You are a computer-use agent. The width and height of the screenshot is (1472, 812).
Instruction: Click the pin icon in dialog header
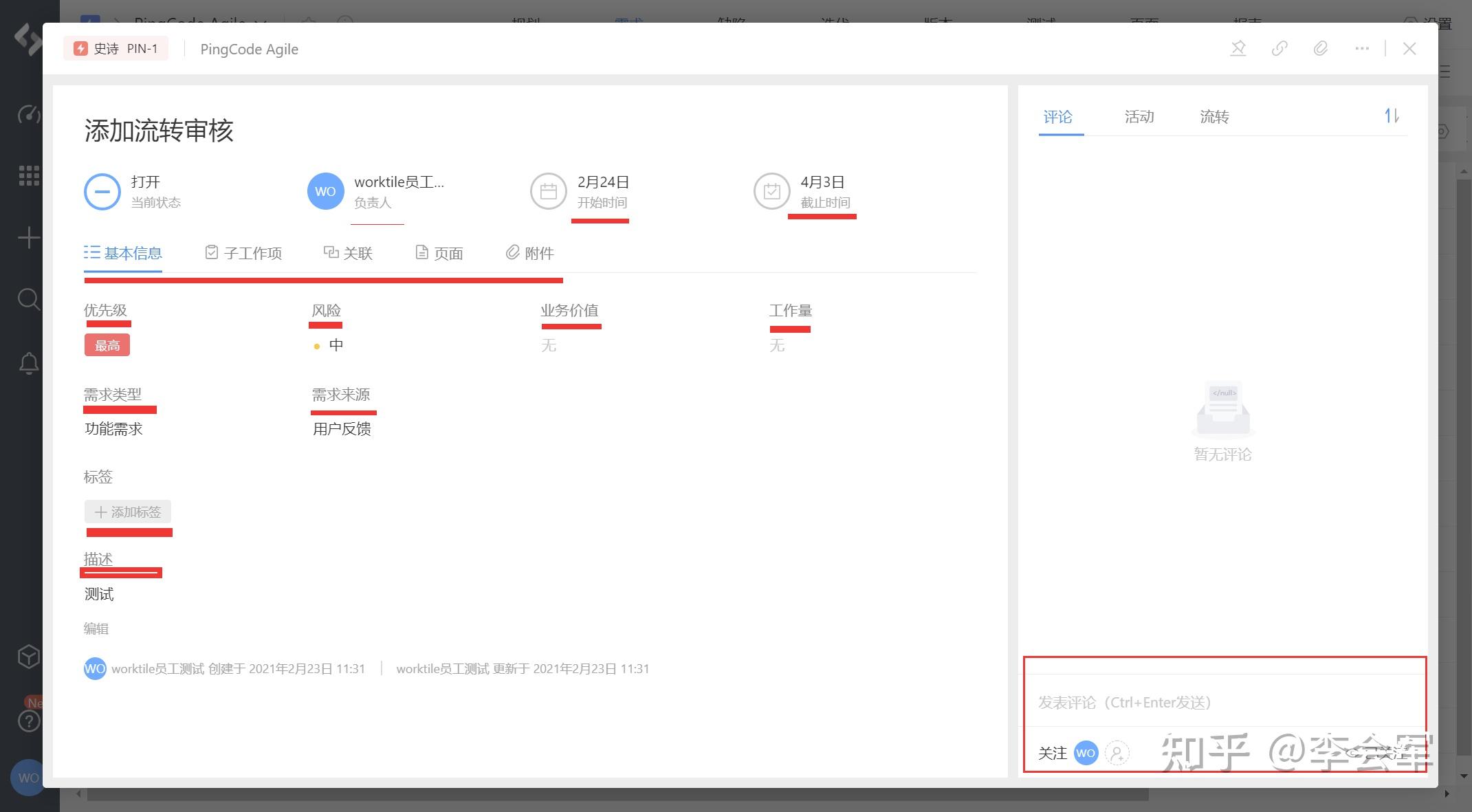[1238, 49]
